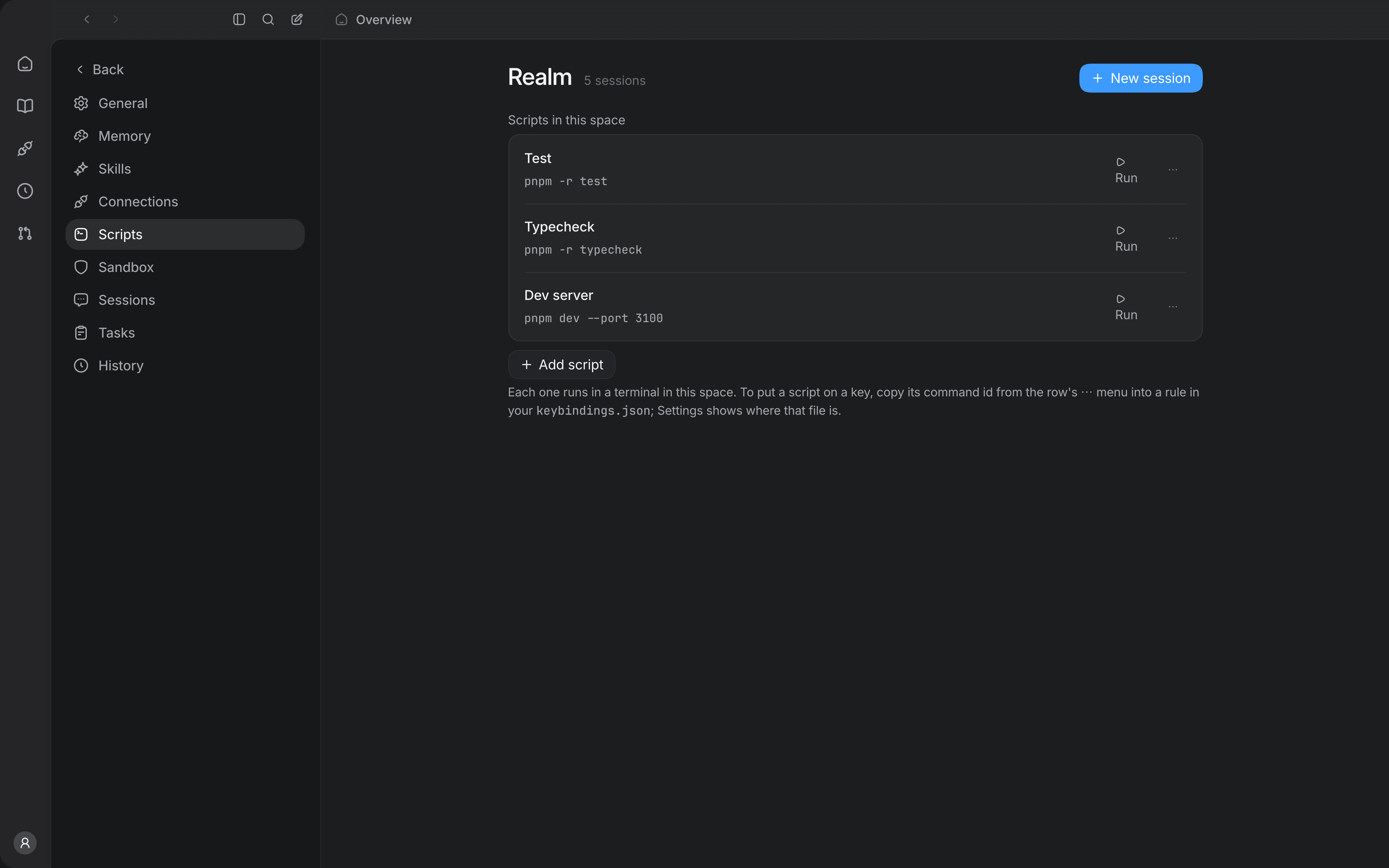Click the 'keybindings.json' text in help note
This screenshot has width=1389, height=868.
[x=593, y=411]
